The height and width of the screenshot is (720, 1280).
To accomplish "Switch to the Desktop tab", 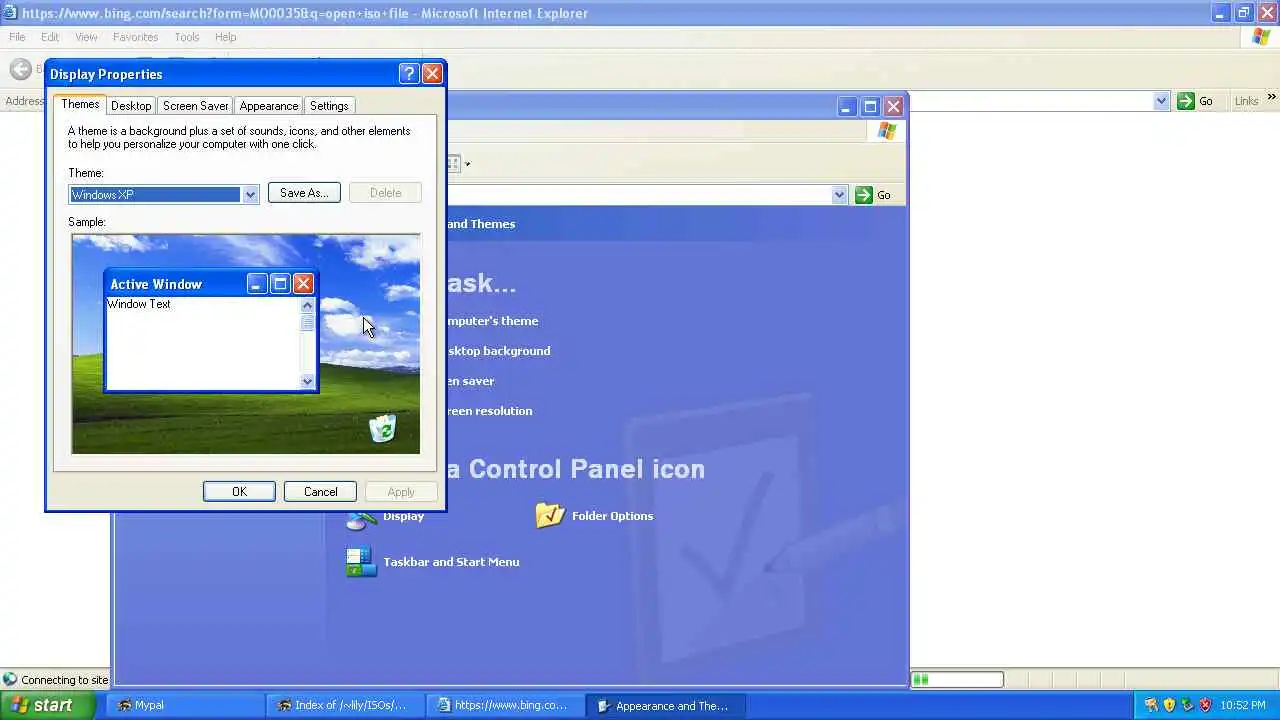I will [131, 106].
